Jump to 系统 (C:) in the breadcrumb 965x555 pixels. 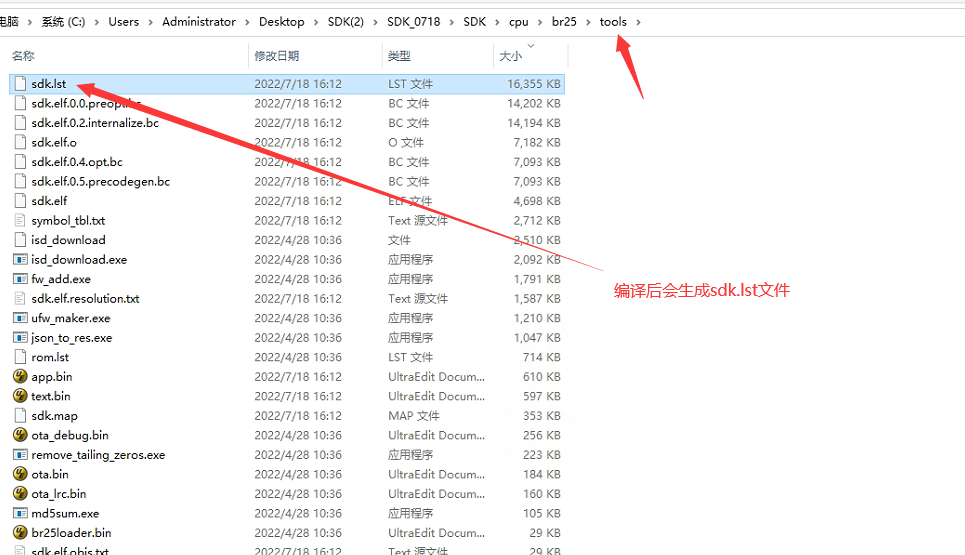click(63, 22)
